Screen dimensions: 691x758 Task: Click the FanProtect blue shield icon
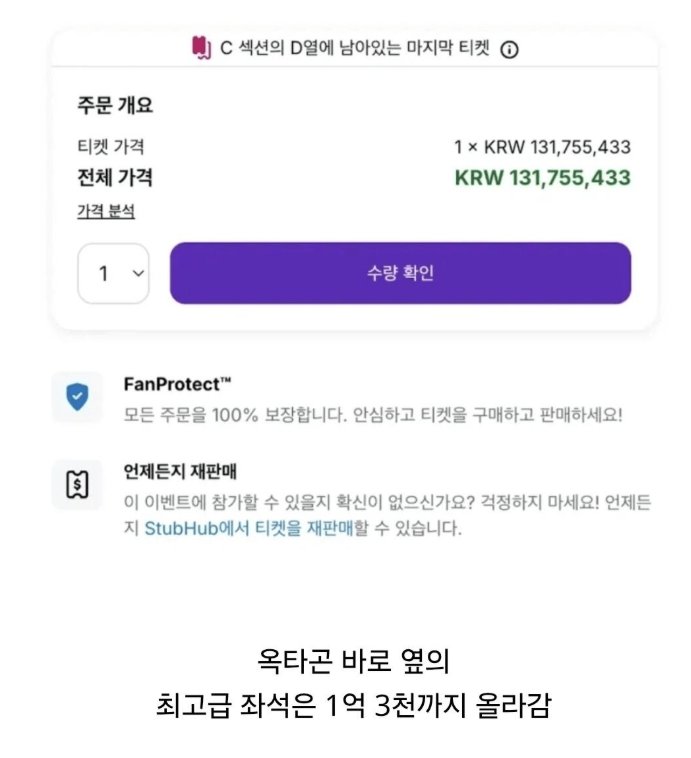[x=77, y=397]
